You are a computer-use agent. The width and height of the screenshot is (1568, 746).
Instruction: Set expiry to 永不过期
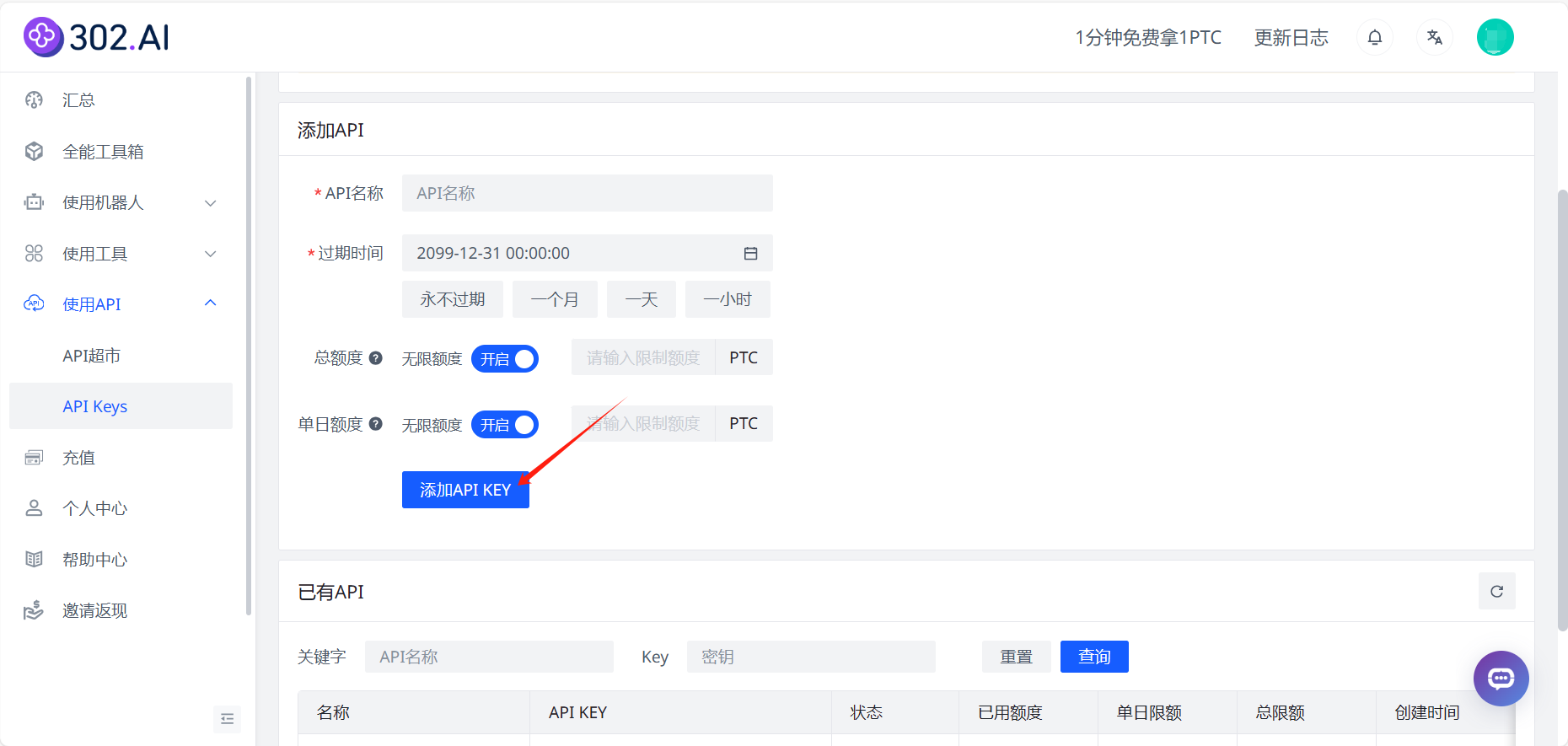[x=453, y=299]
